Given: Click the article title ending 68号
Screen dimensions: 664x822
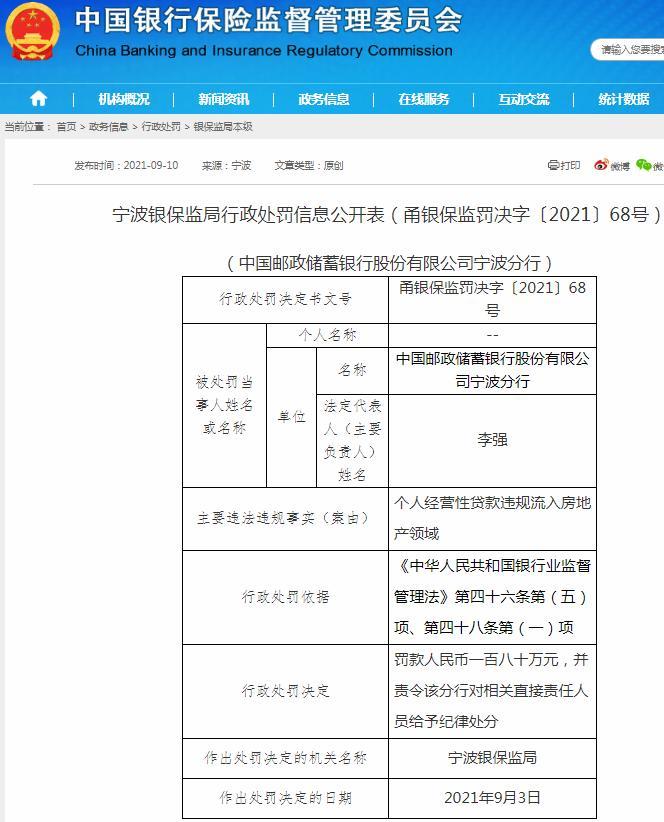Looking at the screenshot, I should [x=387, y=214].
